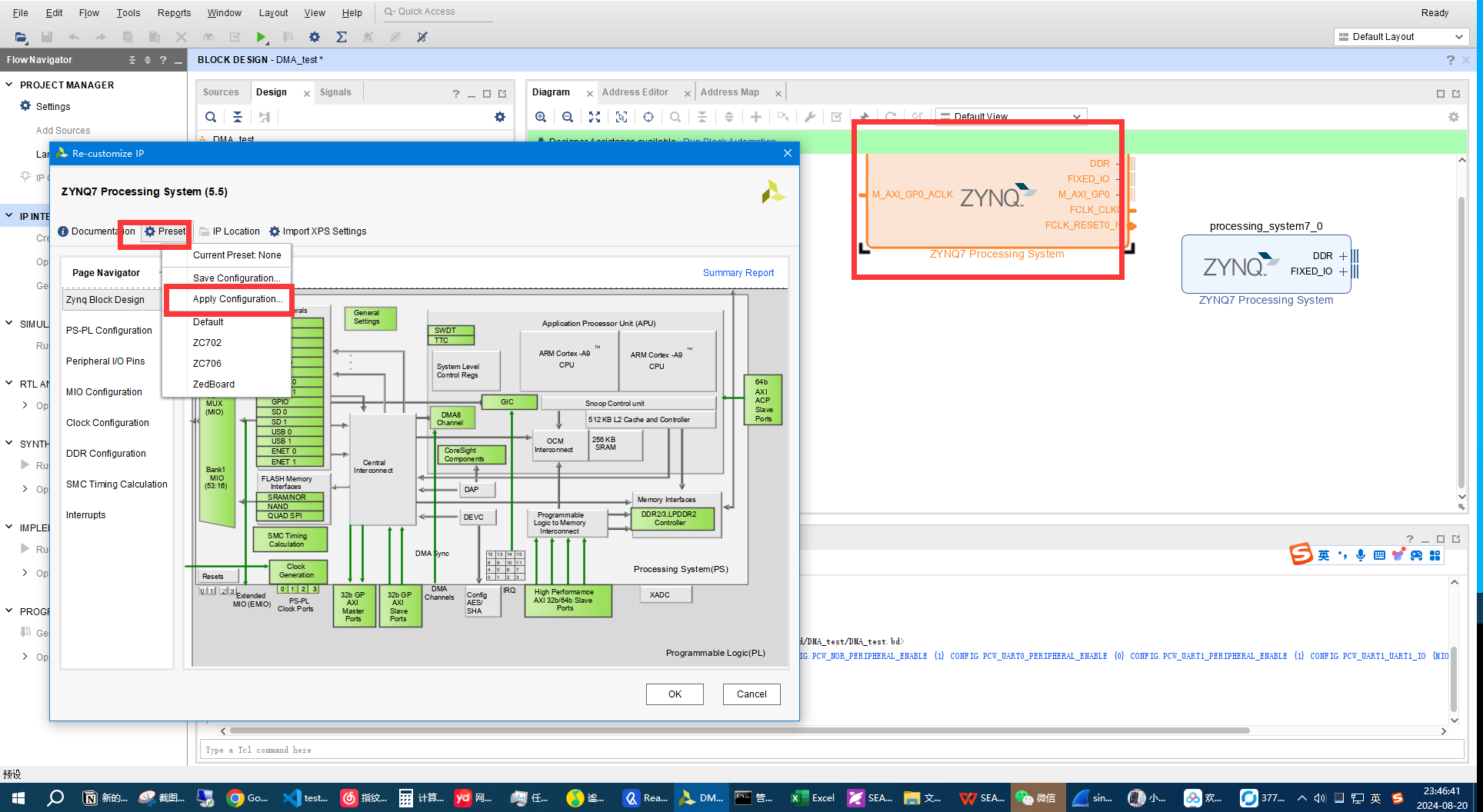Select Apply Configuration preset entry
This screenshot has height=812, width=1483.
tap(237, 299)
